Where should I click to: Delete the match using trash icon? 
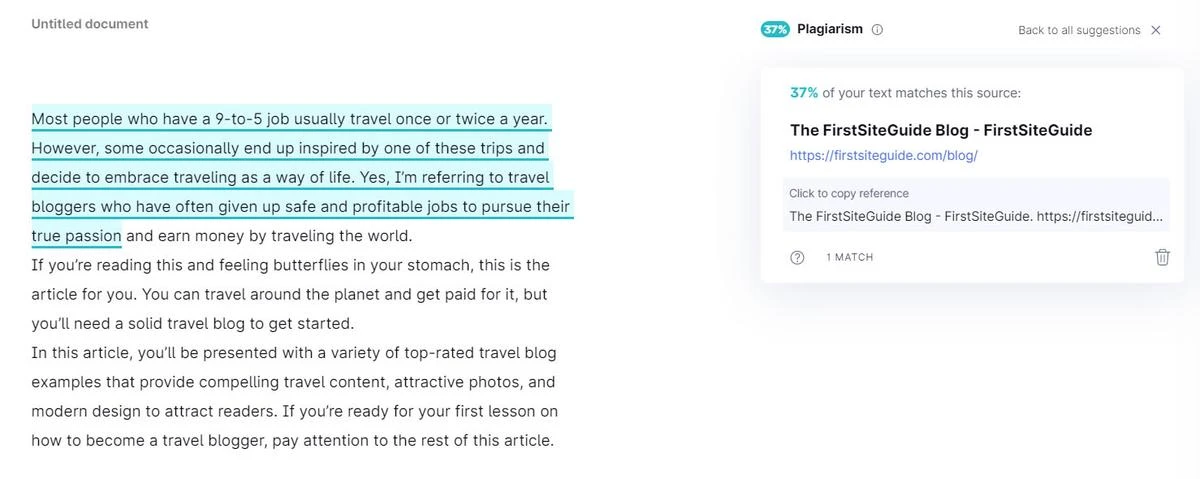[1162, 257]
